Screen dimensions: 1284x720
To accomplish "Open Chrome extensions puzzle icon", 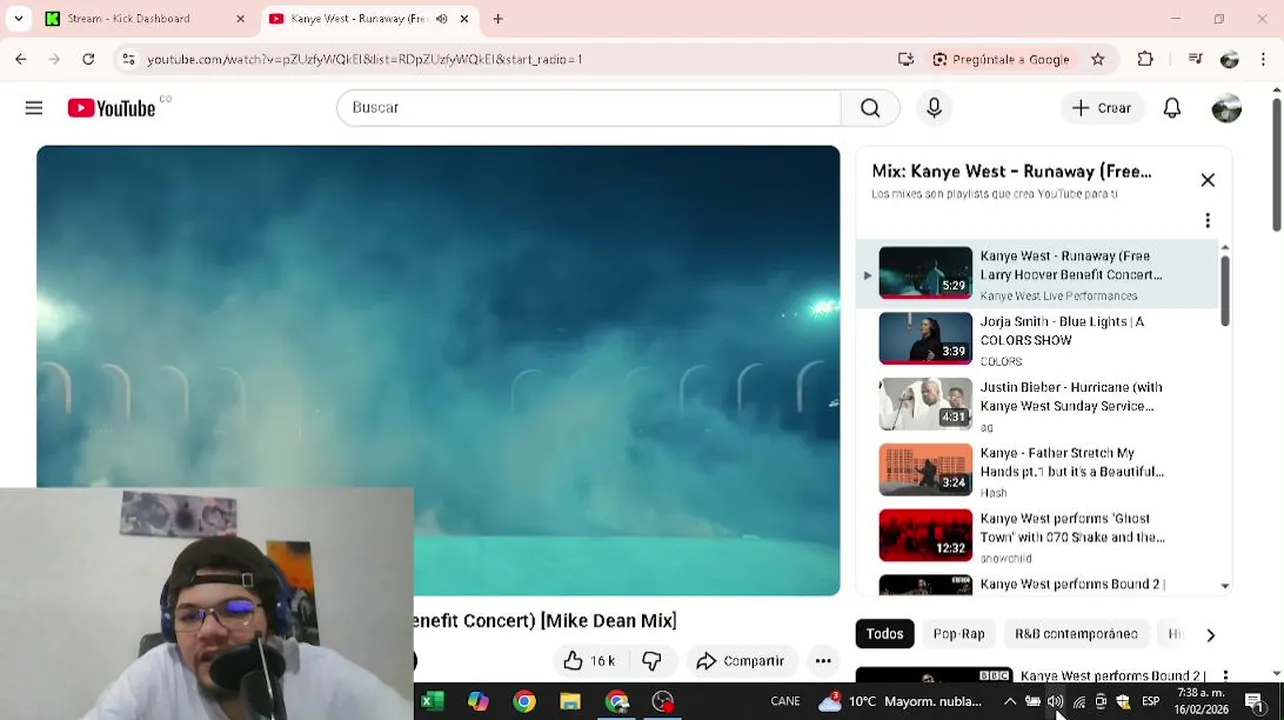I will point(1146,59).
